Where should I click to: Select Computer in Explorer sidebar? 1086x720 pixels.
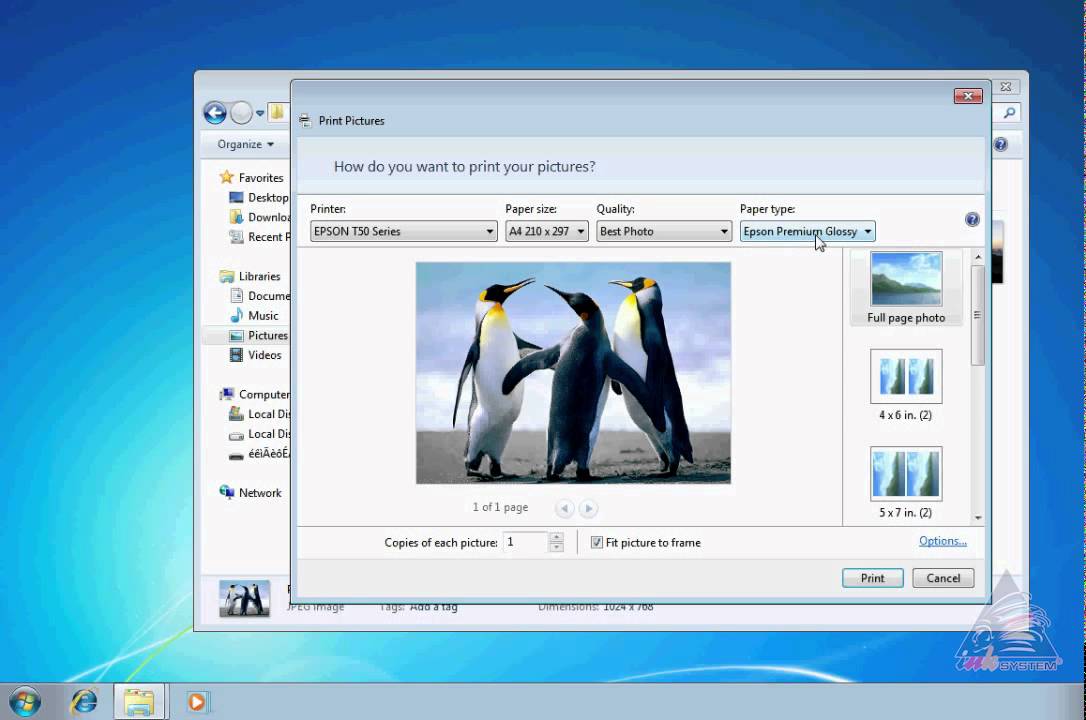pos(264,394)
